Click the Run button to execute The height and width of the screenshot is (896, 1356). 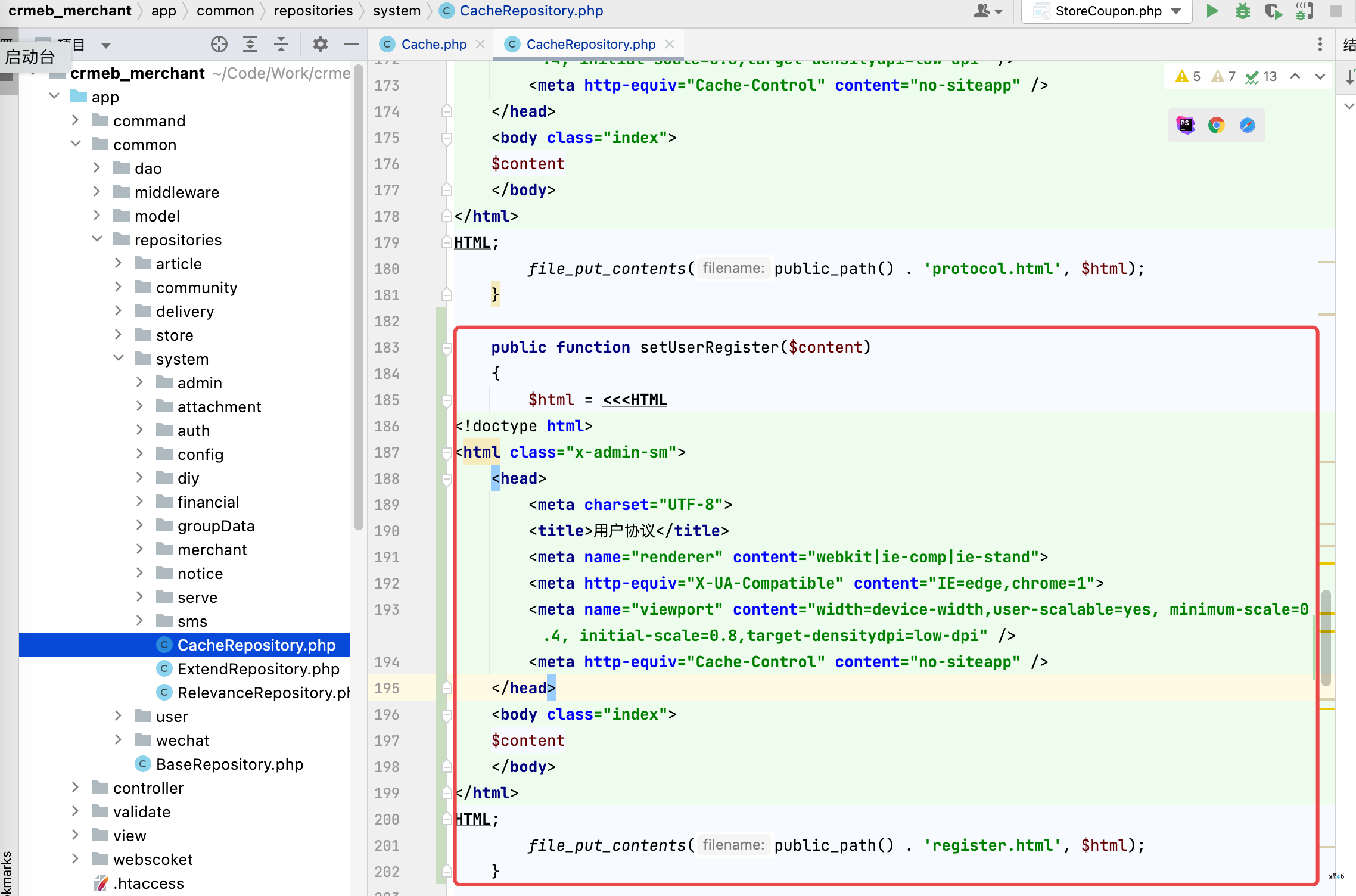[x=1211, y=12]
